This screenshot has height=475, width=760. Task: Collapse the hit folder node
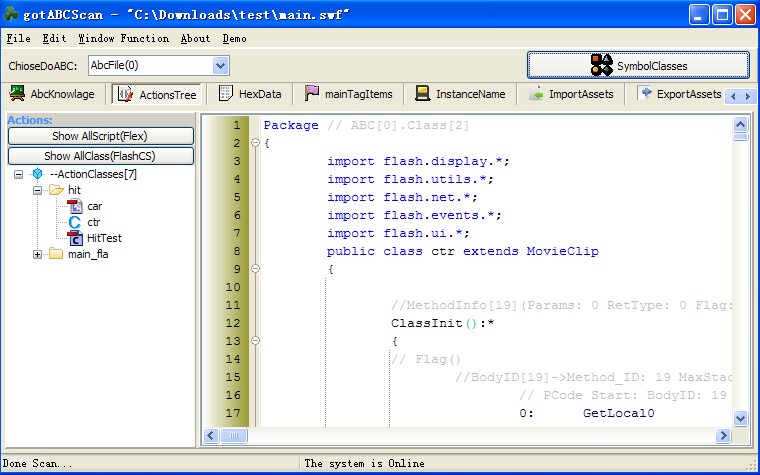[x=37, y=190]
